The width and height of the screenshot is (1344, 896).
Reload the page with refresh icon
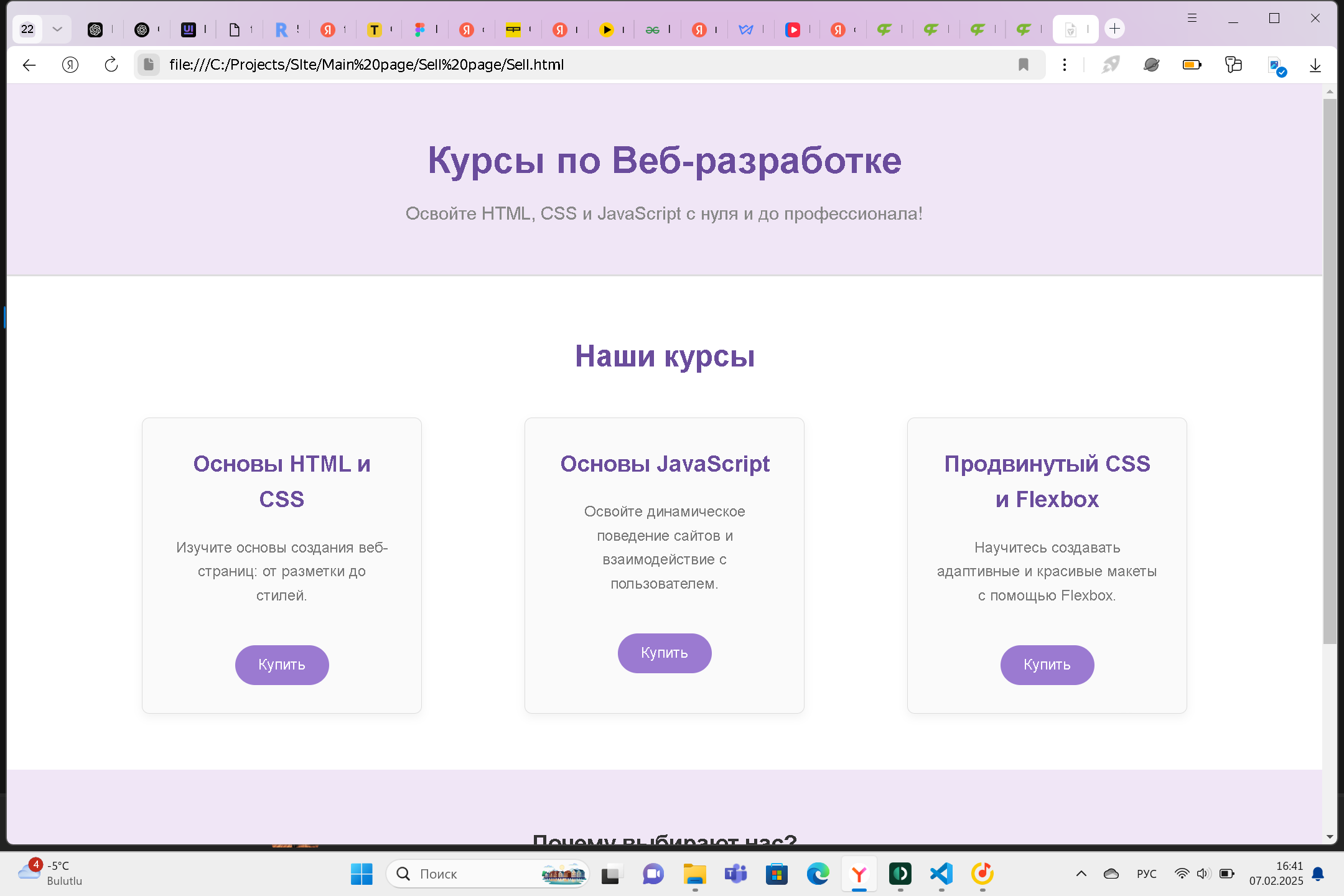111,65
